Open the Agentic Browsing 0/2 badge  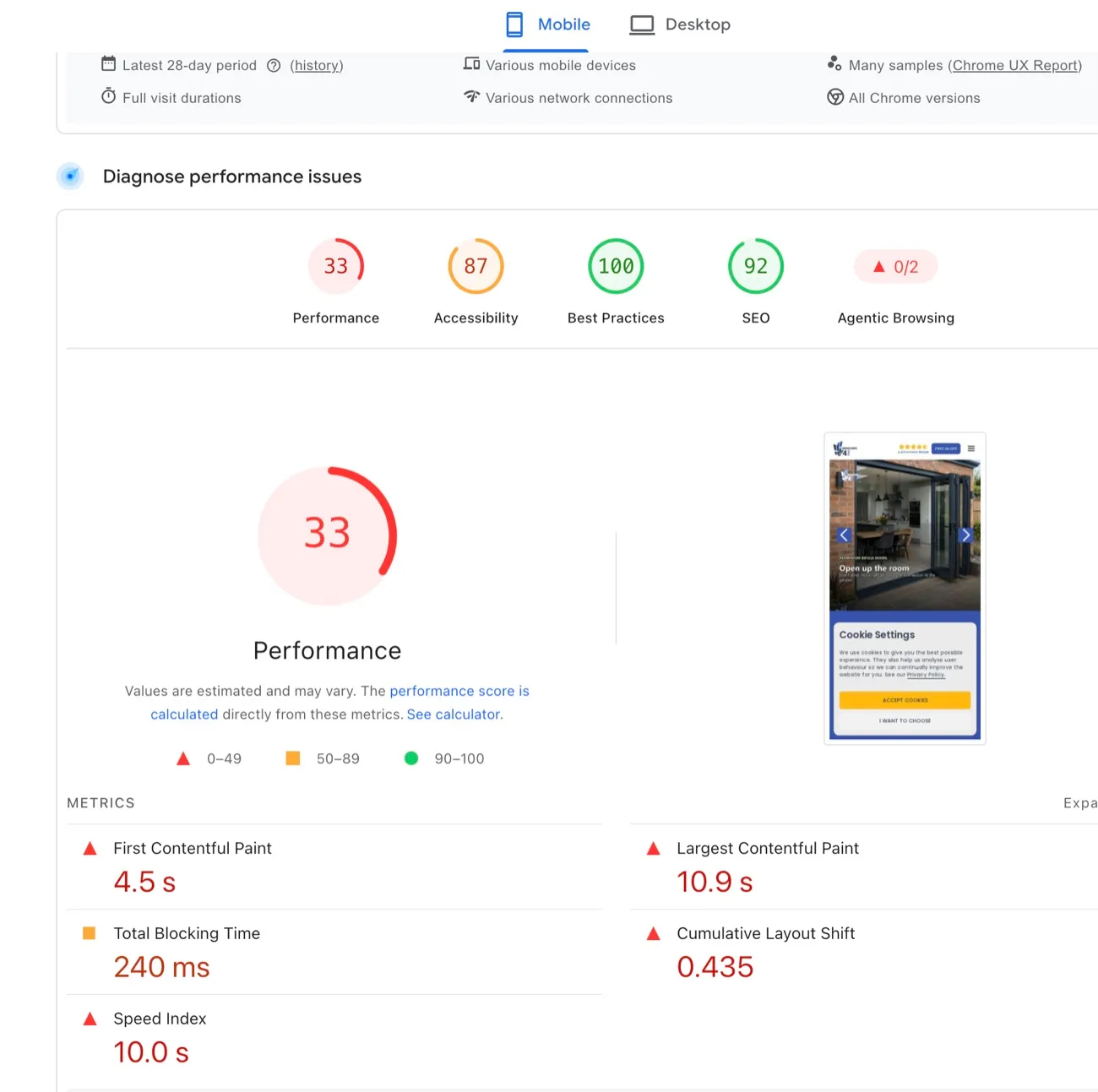(x=896, y=267)
